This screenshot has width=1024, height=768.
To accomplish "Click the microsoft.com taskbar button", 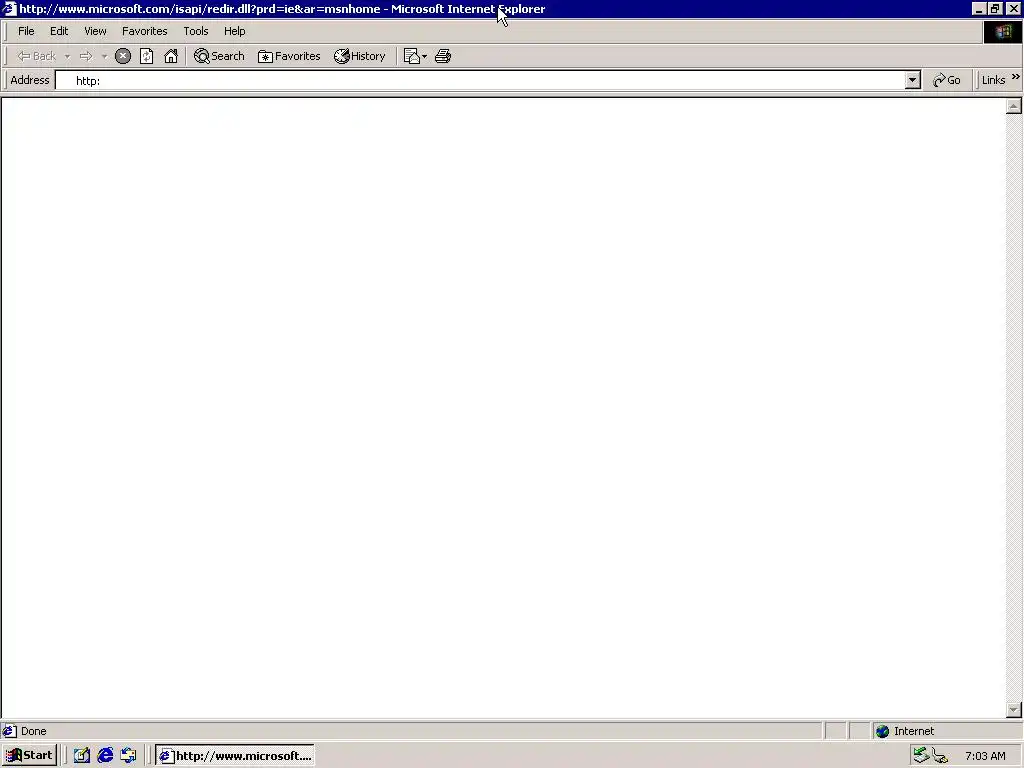I will [x=235, y=756].
